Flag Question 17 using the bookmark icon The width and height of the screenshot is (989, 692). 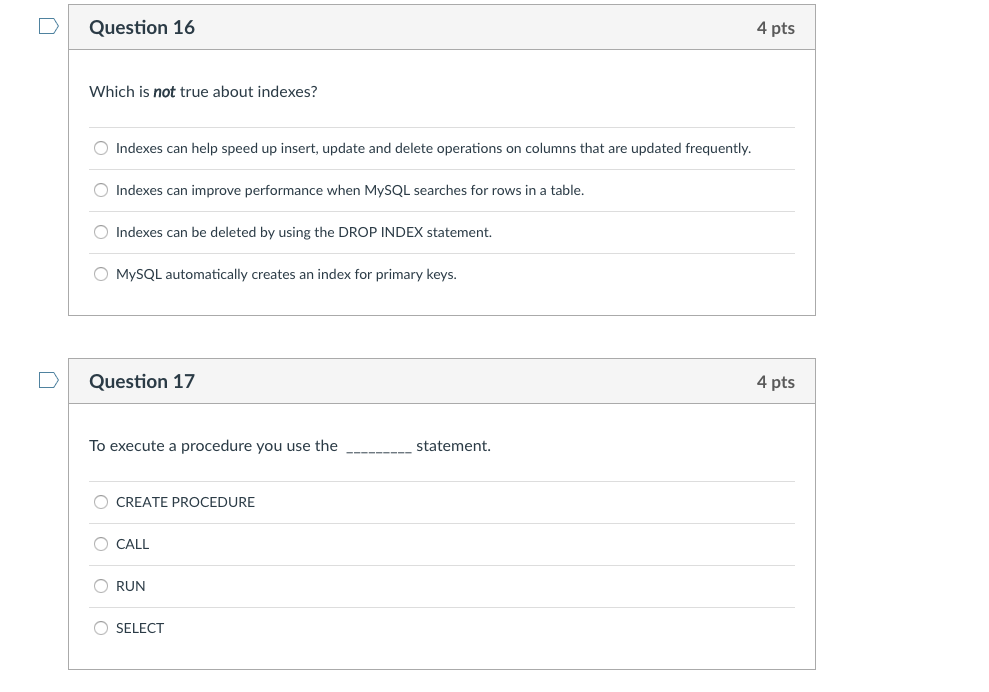[48, 380]
